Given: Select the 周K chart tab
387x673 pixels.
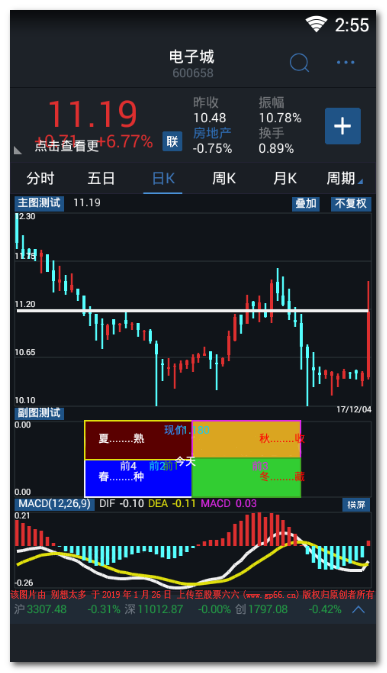Looking at the screenshot, I should 224,179.
